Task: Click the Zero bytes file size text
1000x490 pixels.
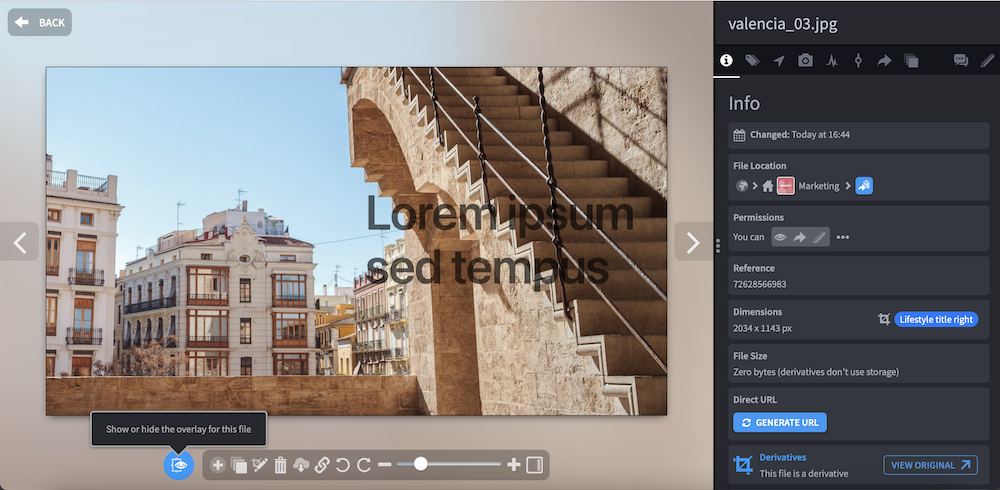Action: click(816, 372)
